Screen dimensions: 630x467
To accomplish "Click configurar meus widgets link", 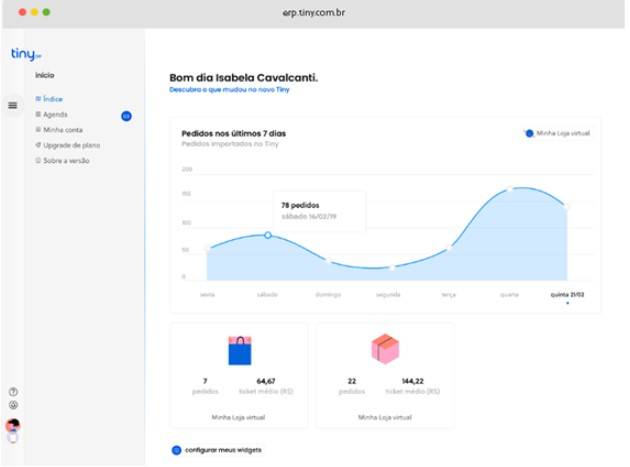I will (x=223, y=450).
